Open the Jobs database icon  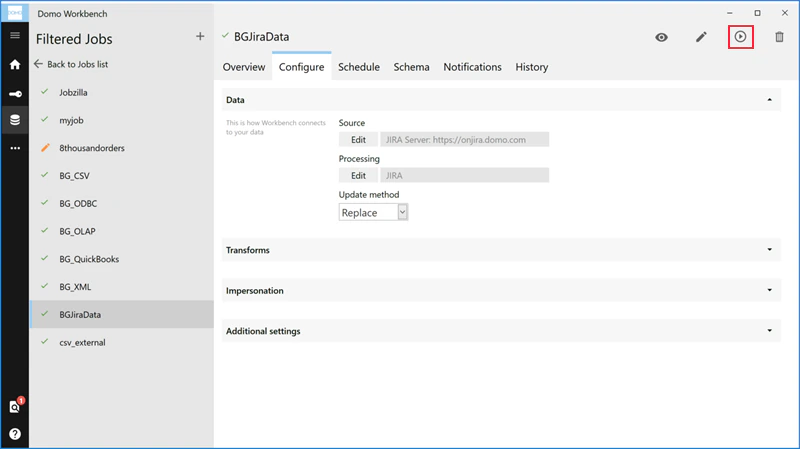(x=15, y=119)
